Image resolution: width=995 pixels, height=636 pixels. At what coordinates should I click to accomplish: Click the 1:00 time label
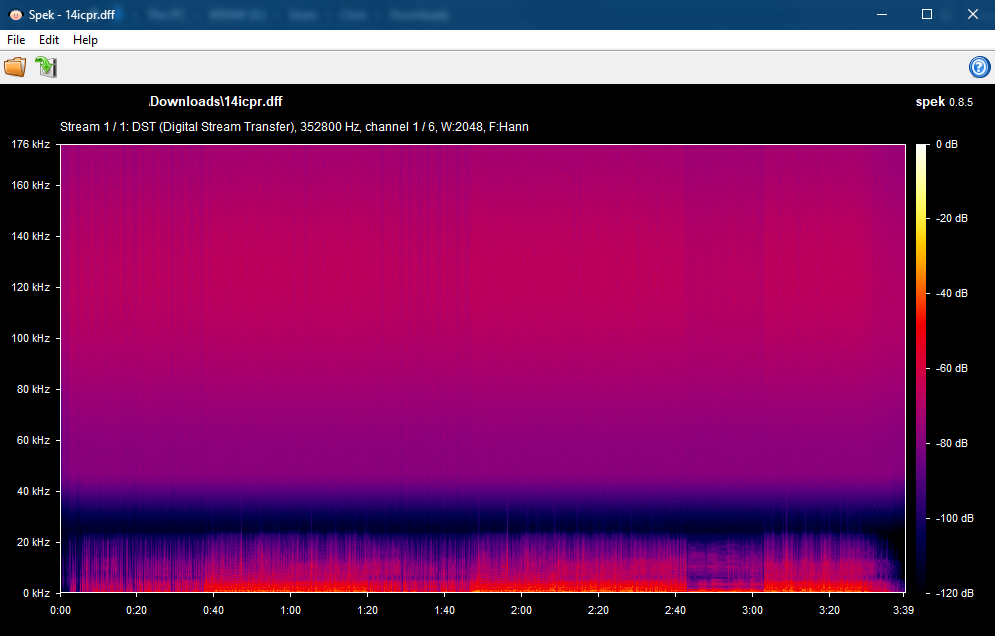291,610
